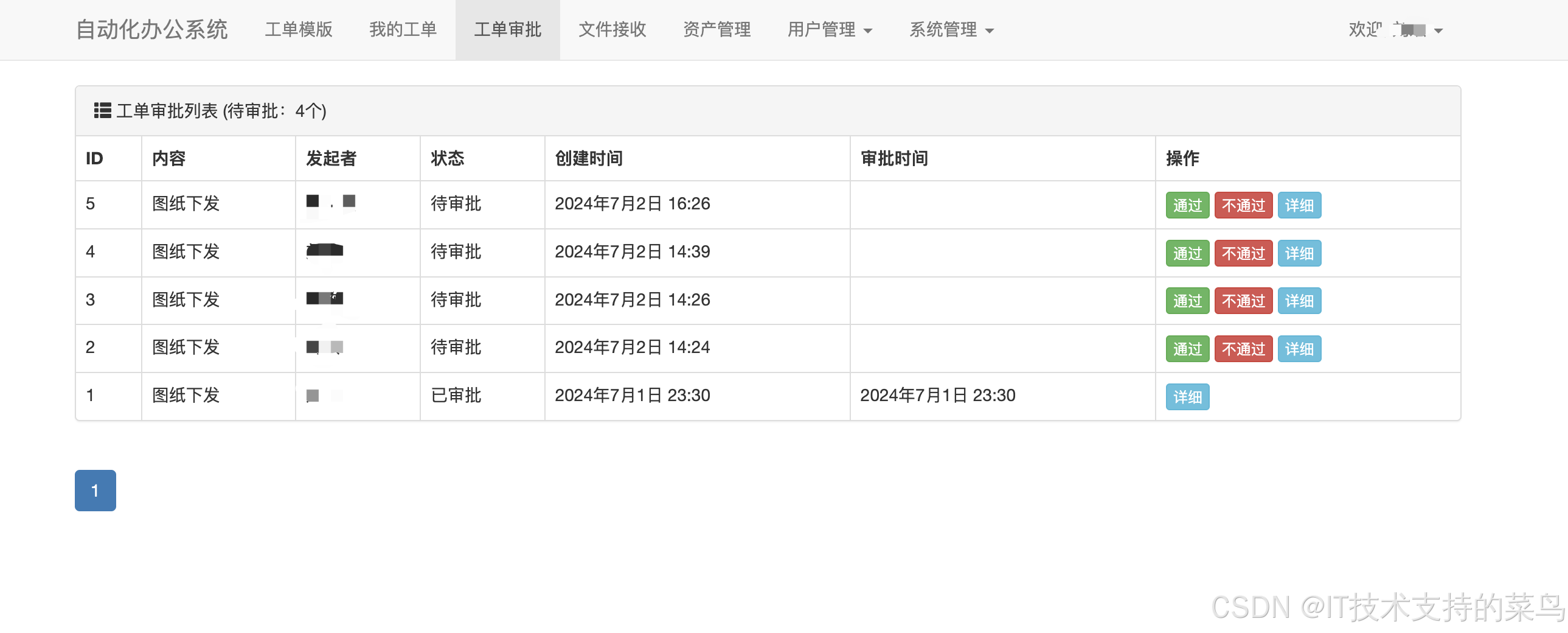Image resolution: width=1568 pixels, height=633 pixels.
Task: Open the 欢迎 user account dropdown
Action: tap(1395, 30)
